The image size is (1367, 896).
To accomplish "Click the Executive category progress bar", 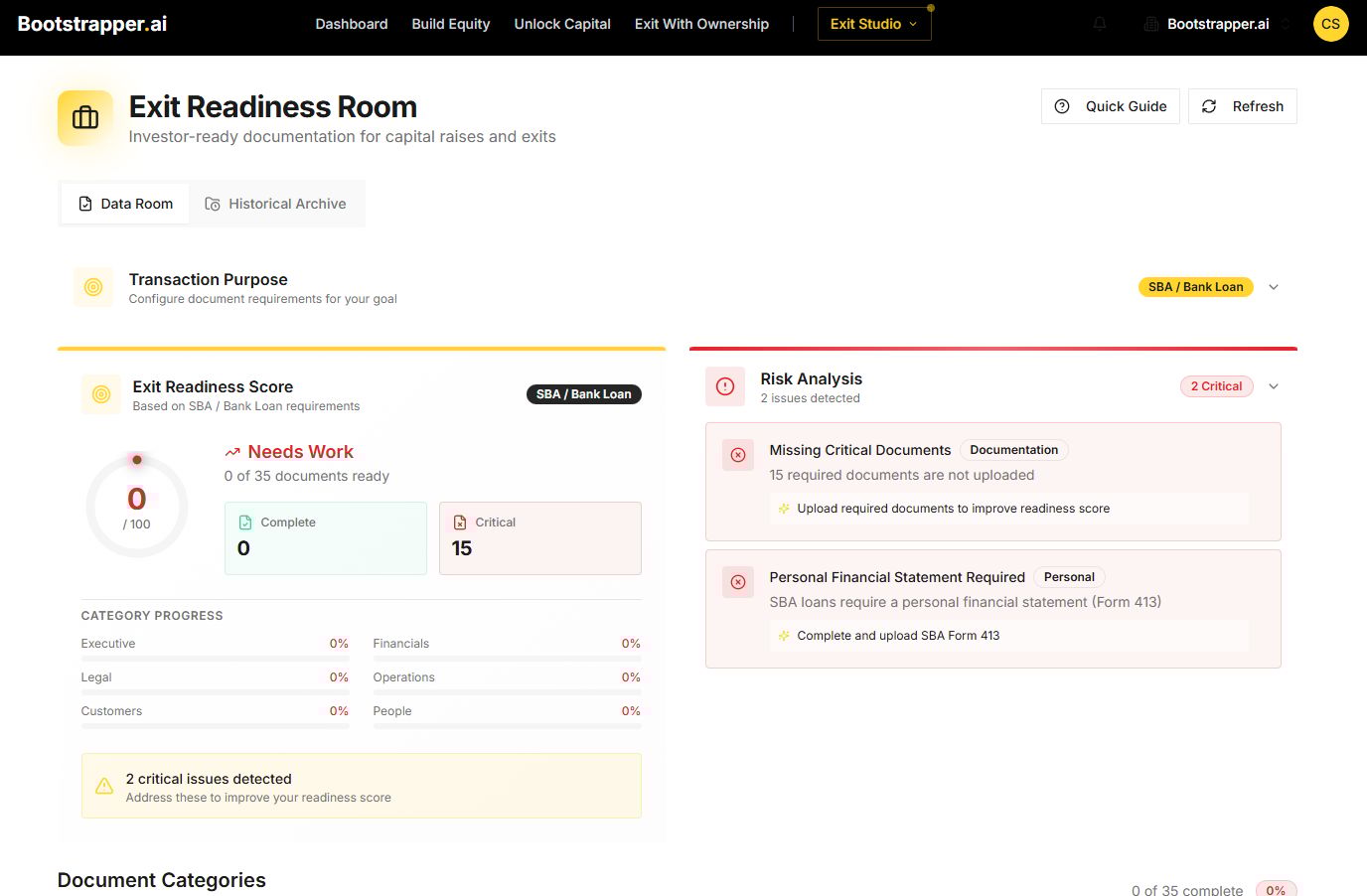I will (x=215, y=659).
